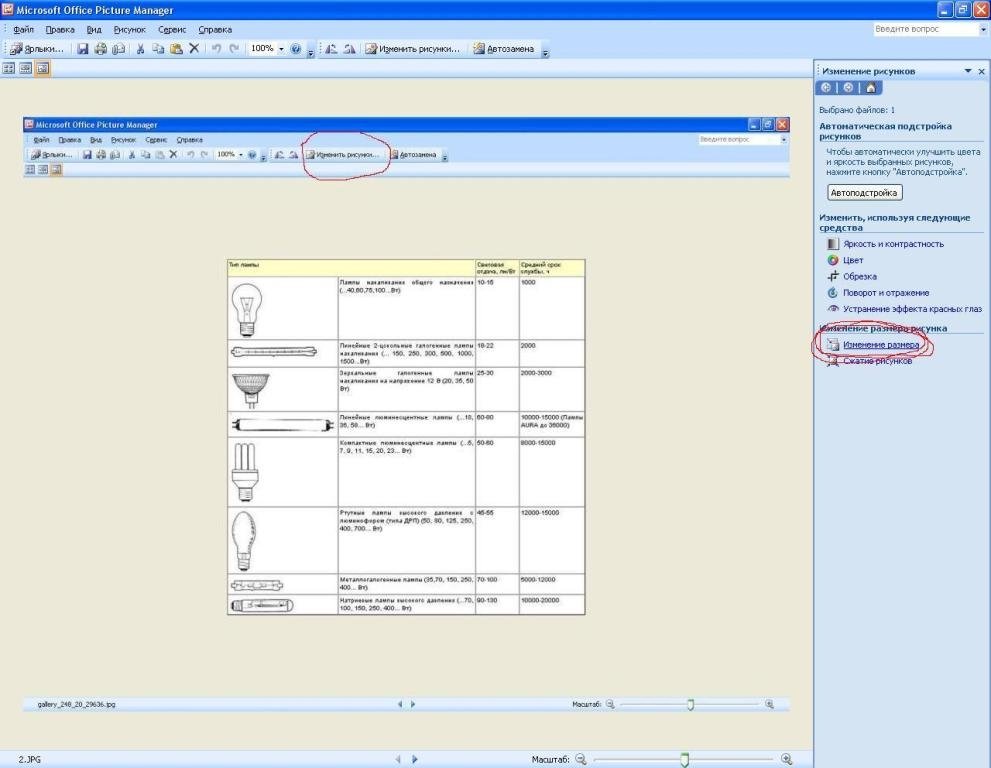Switch to thumbnail view
This screenshot has width=991, height=768.
(x=9, y=68)
